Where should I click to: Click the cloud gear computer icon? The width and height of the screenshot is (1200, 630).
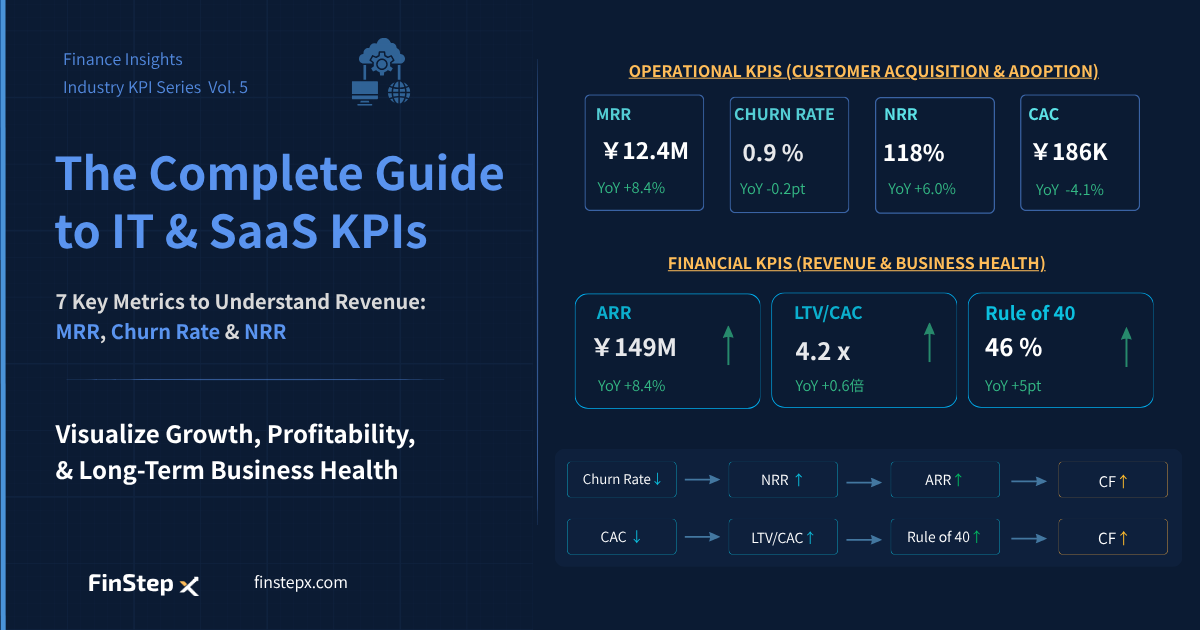pos(382,71)
